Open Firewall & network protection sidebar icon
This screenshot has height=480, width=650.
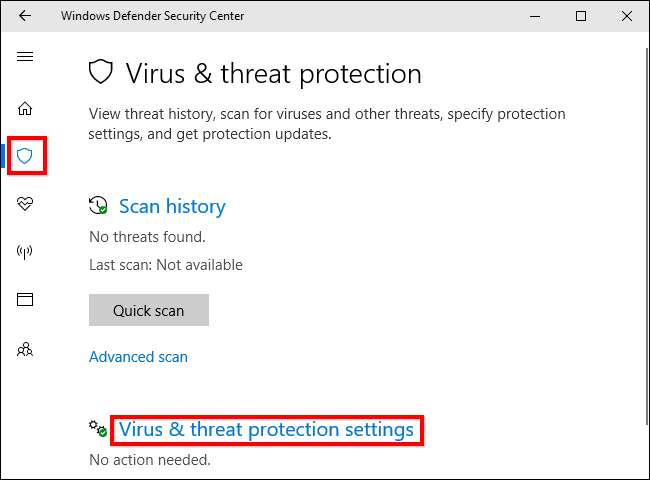25,252
